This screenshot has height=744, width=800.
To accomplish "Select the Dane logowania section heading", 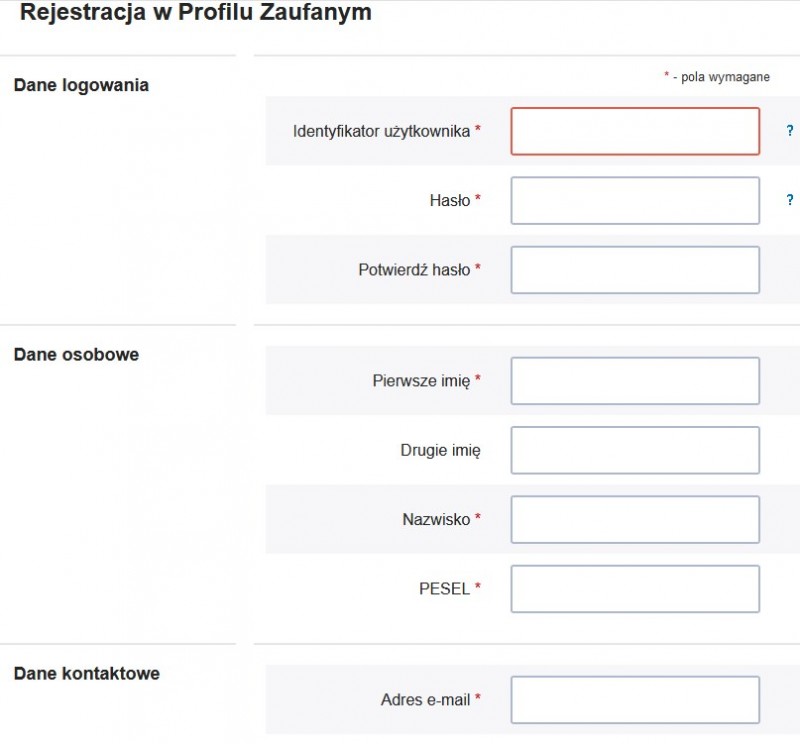I will pyautogui.click(x=81, y=85).
